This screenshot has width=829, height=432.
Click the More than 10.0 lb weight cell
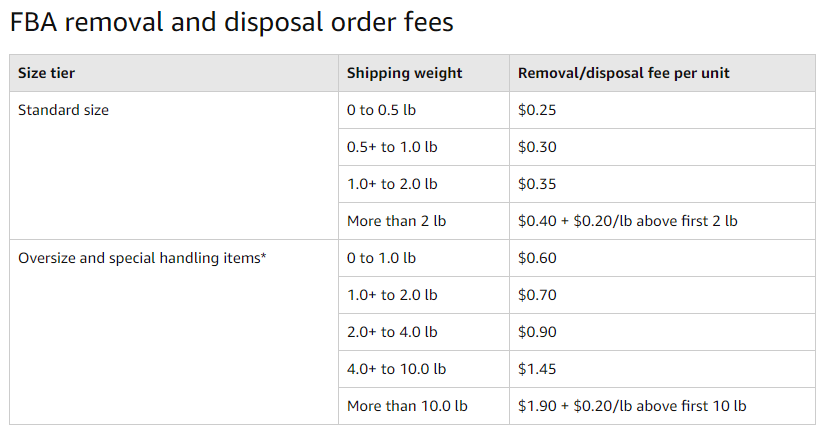pos(407,406)
